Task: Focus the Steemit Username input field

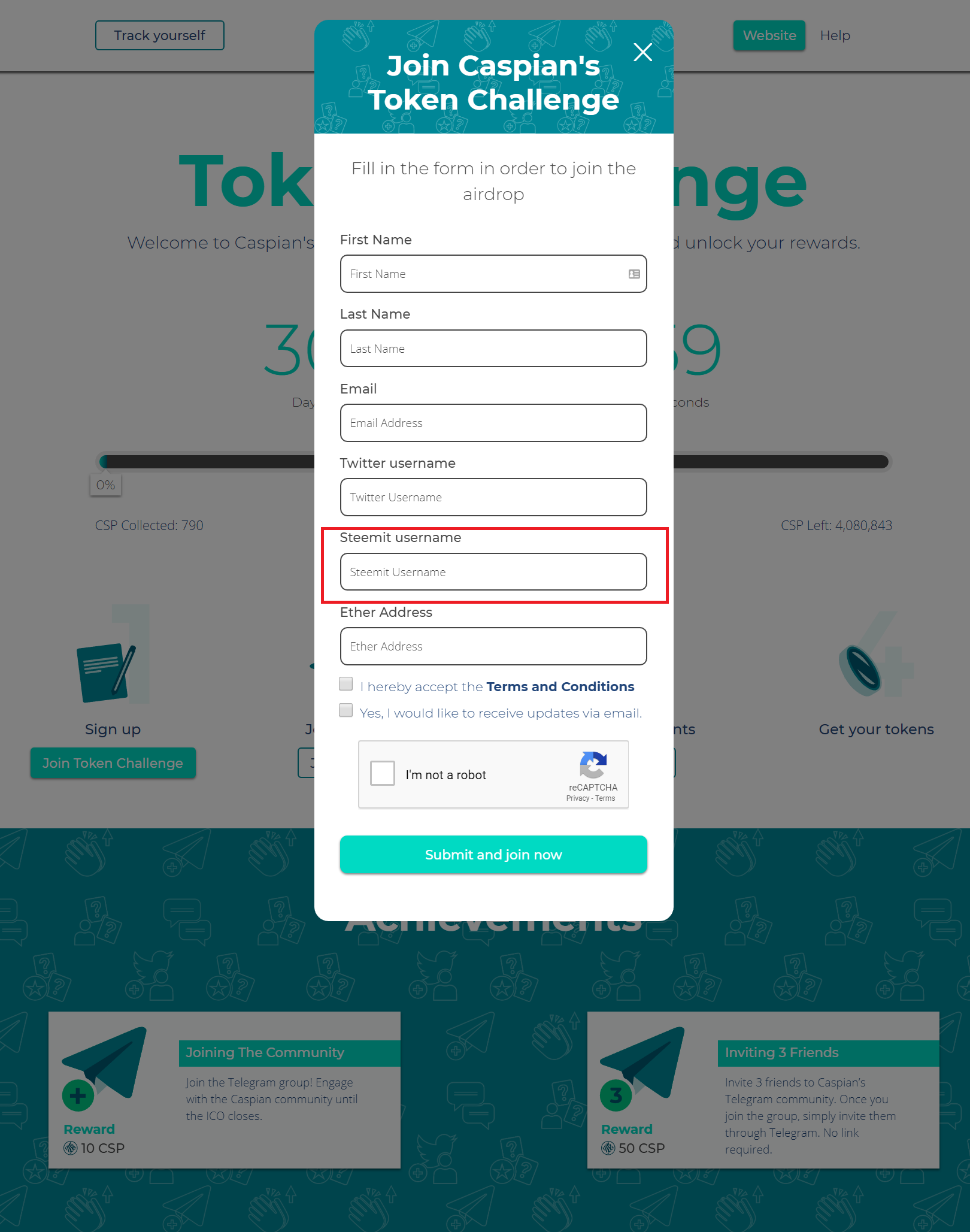Action: click(x=493, y=572)
